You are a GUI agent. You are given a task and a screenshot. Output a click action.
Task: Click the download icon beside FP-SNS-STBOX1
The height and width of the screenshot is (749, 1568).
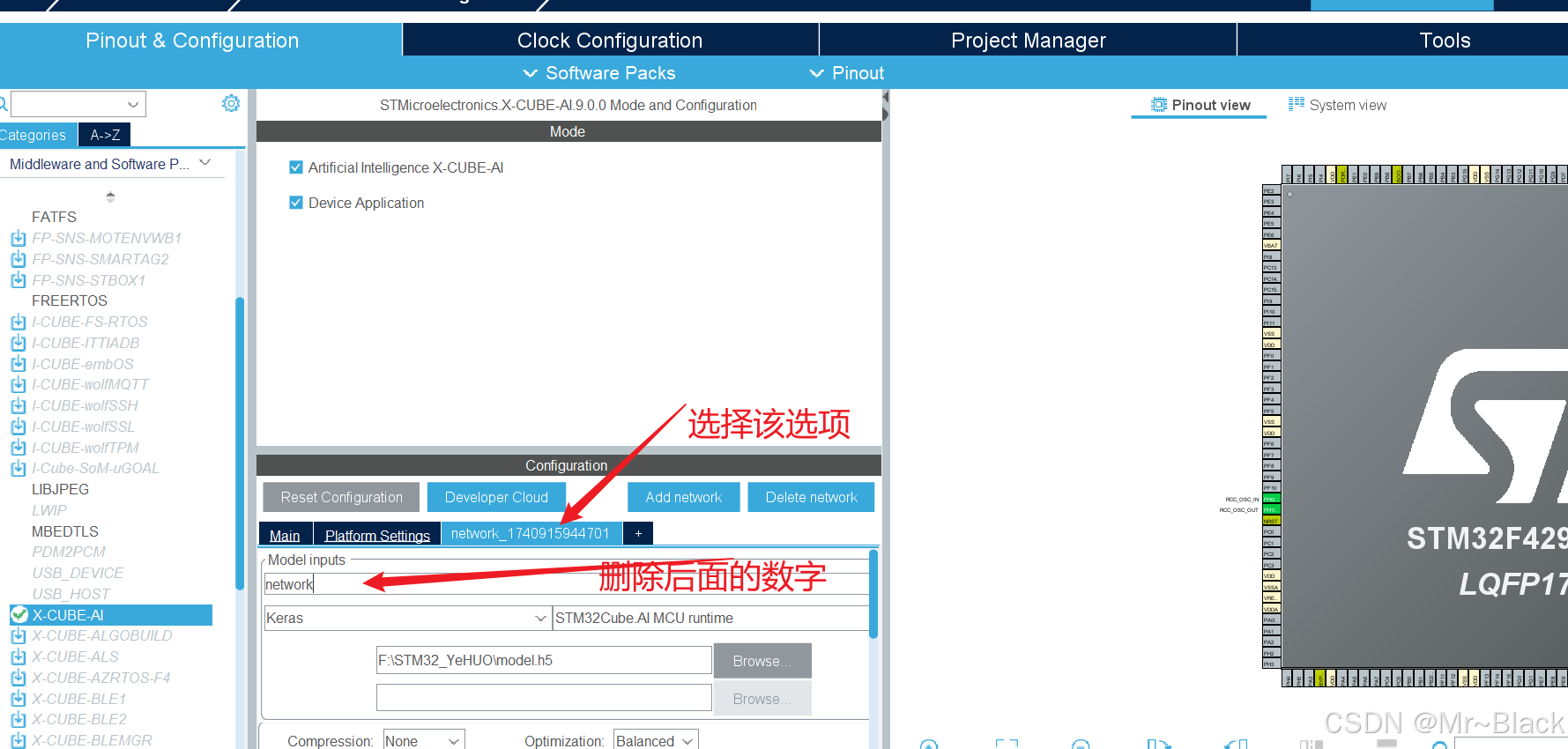[x=18, y=280]
